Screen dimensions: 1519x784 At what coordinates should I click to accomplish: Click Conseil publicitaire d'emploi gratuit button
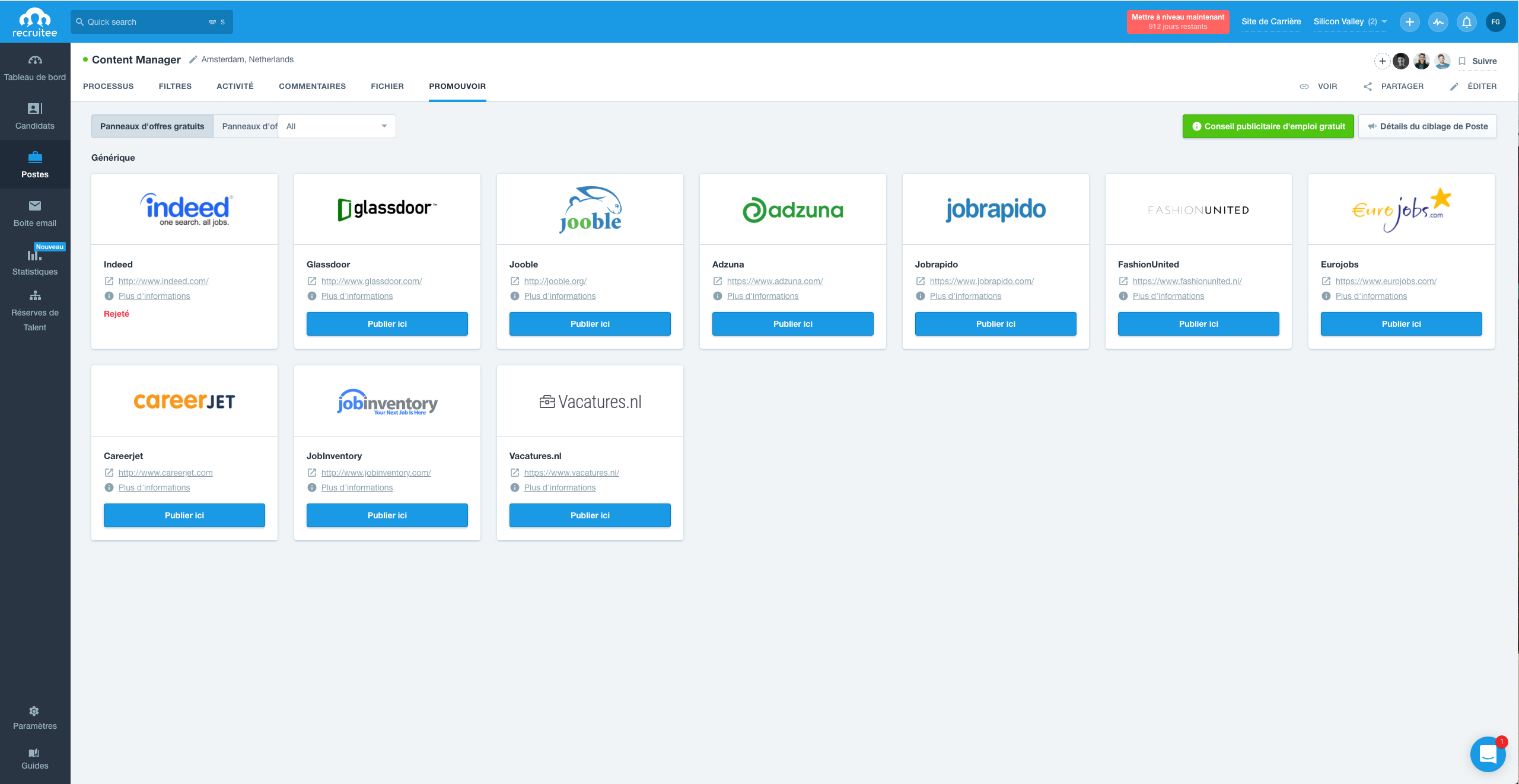[1268, 126]
